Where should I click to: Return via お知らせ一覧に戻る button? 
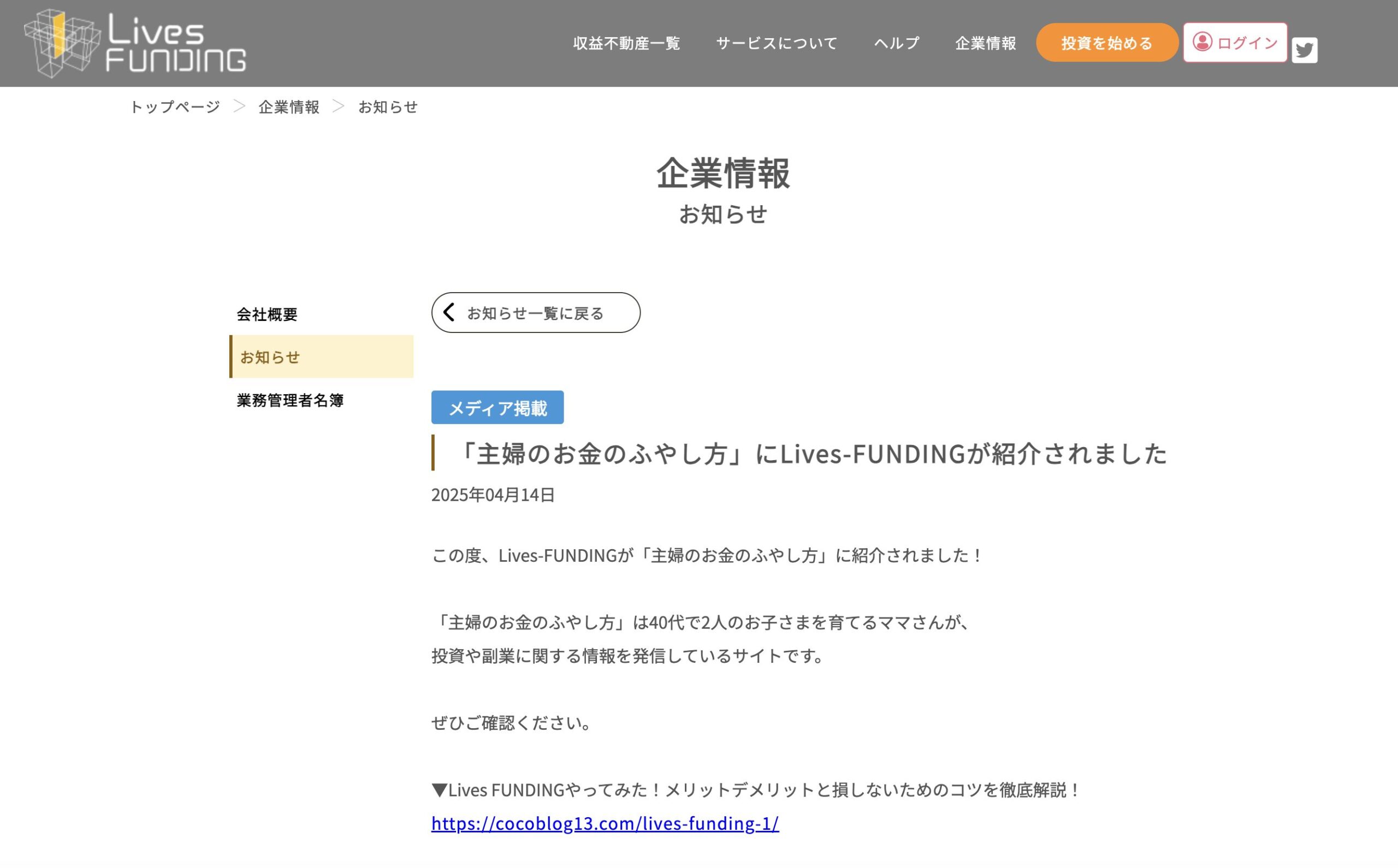coord(536,313)
